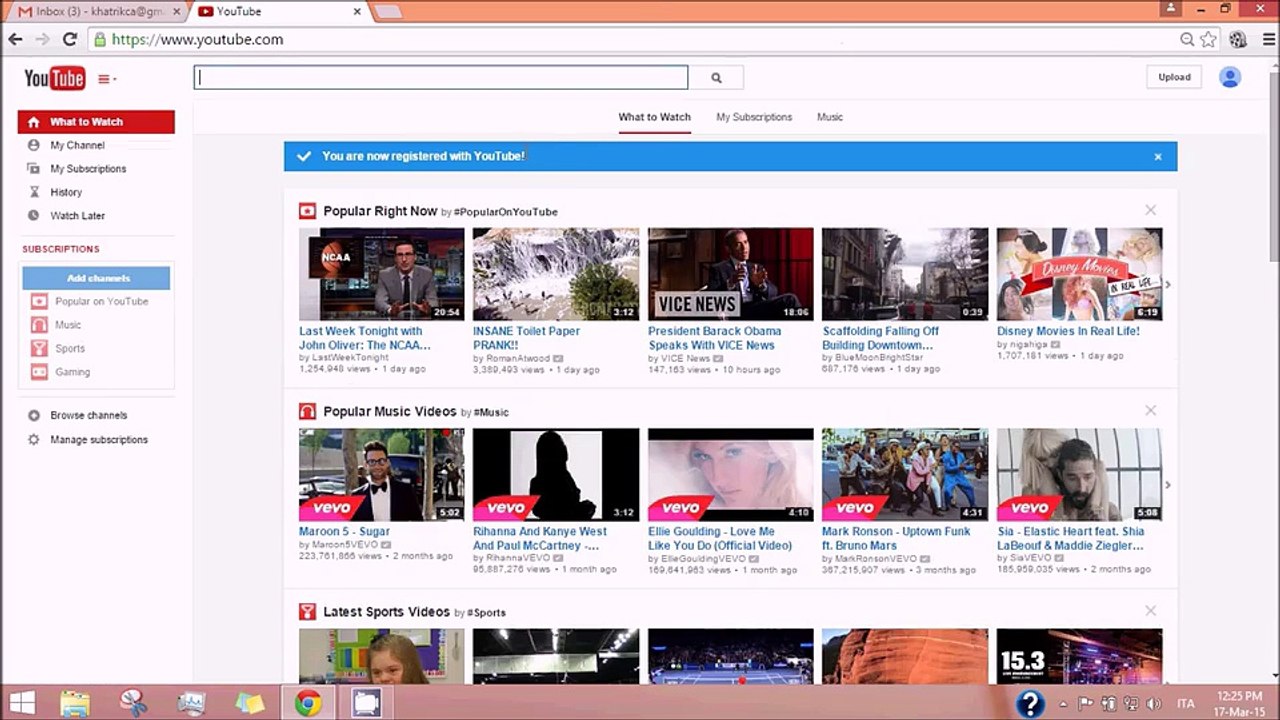Open Sia Elastic Heart video thumbnail

1080,474
